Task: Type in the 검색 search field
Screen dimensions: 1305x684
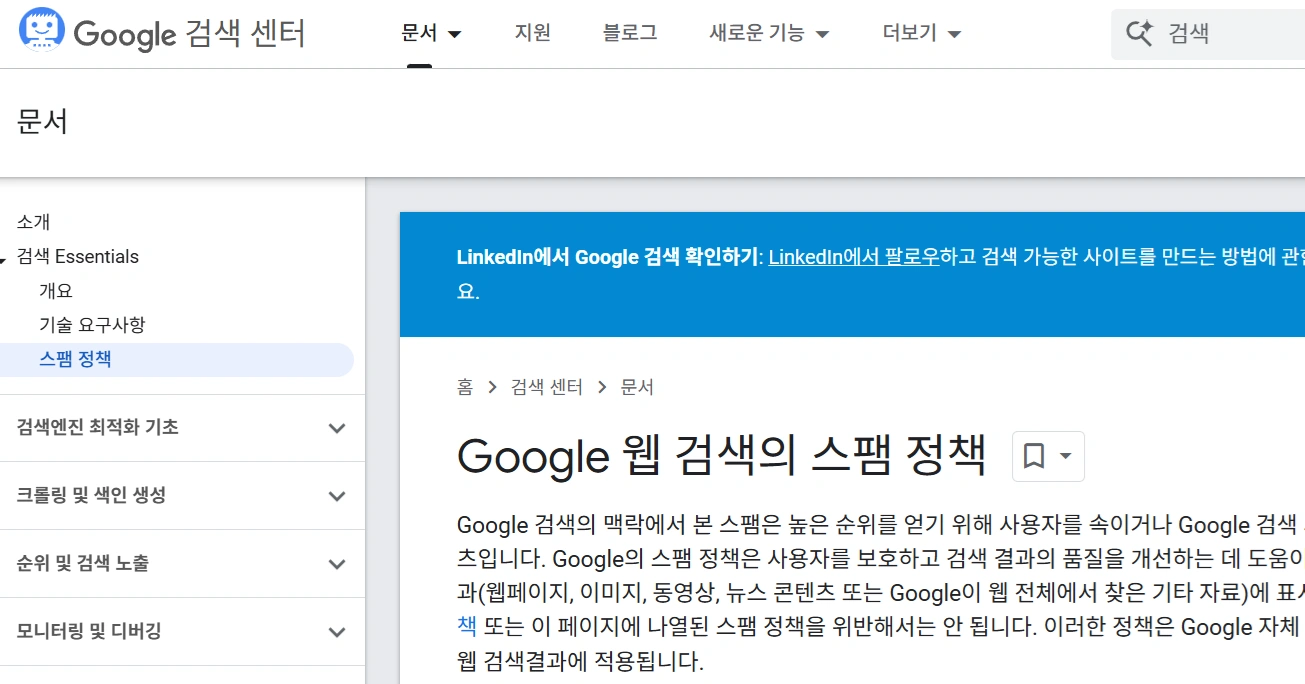Action: tap(1230, 34)
